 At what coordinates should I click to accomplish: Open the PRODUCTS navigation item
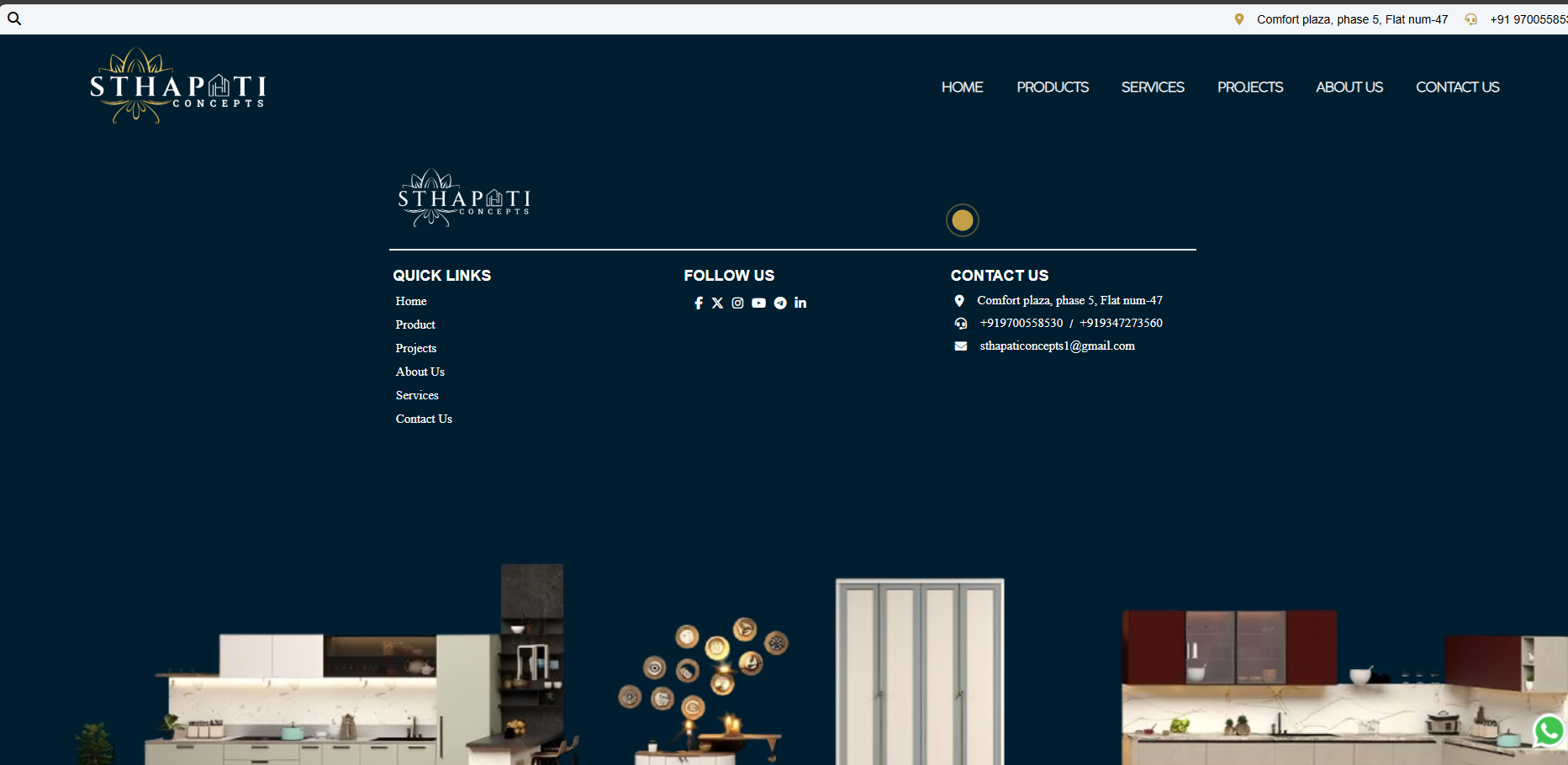pos(1052,87)
